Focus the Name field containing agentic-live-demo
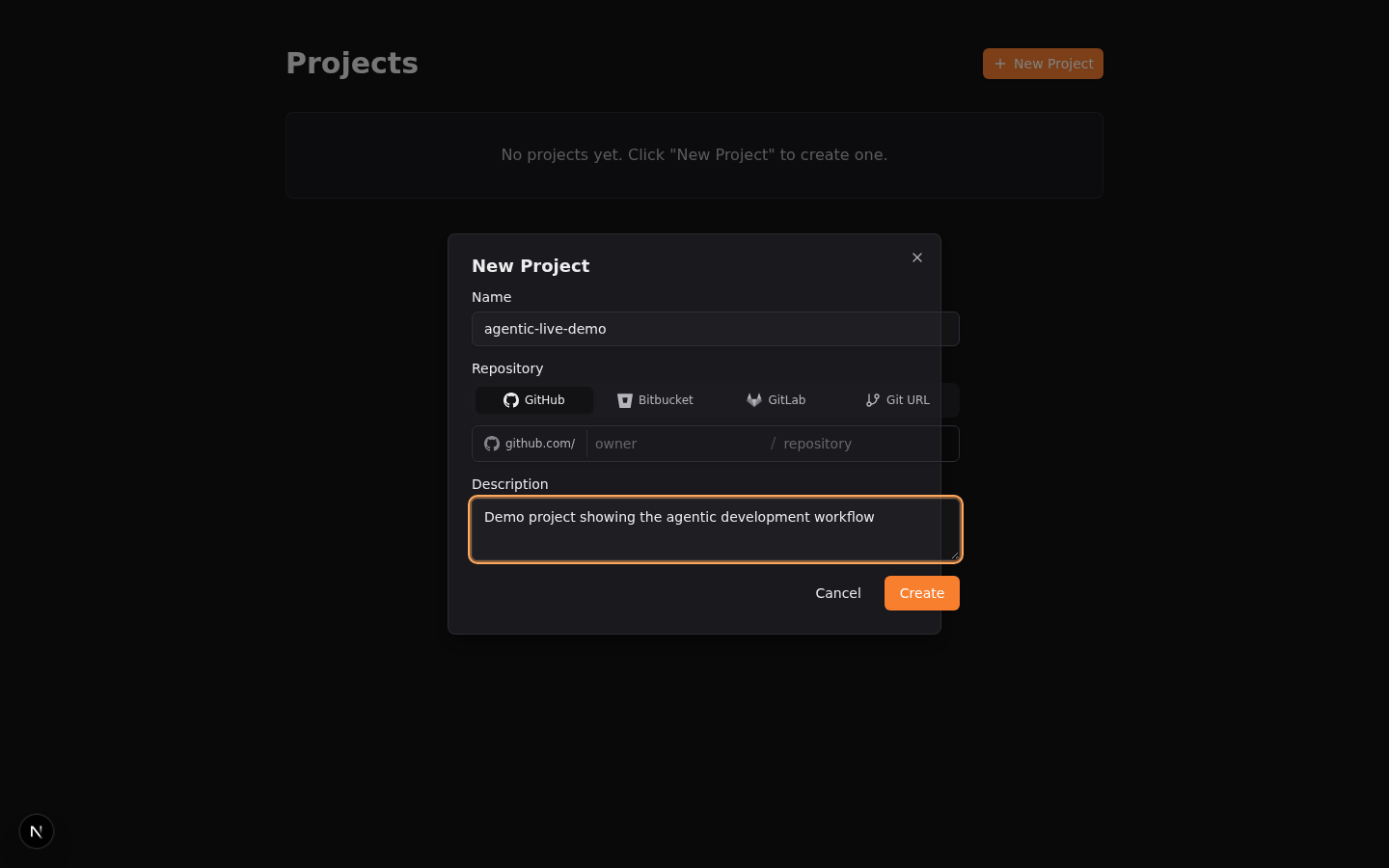The width and height of the screenshot is (1389, 868). coord(715,329)
